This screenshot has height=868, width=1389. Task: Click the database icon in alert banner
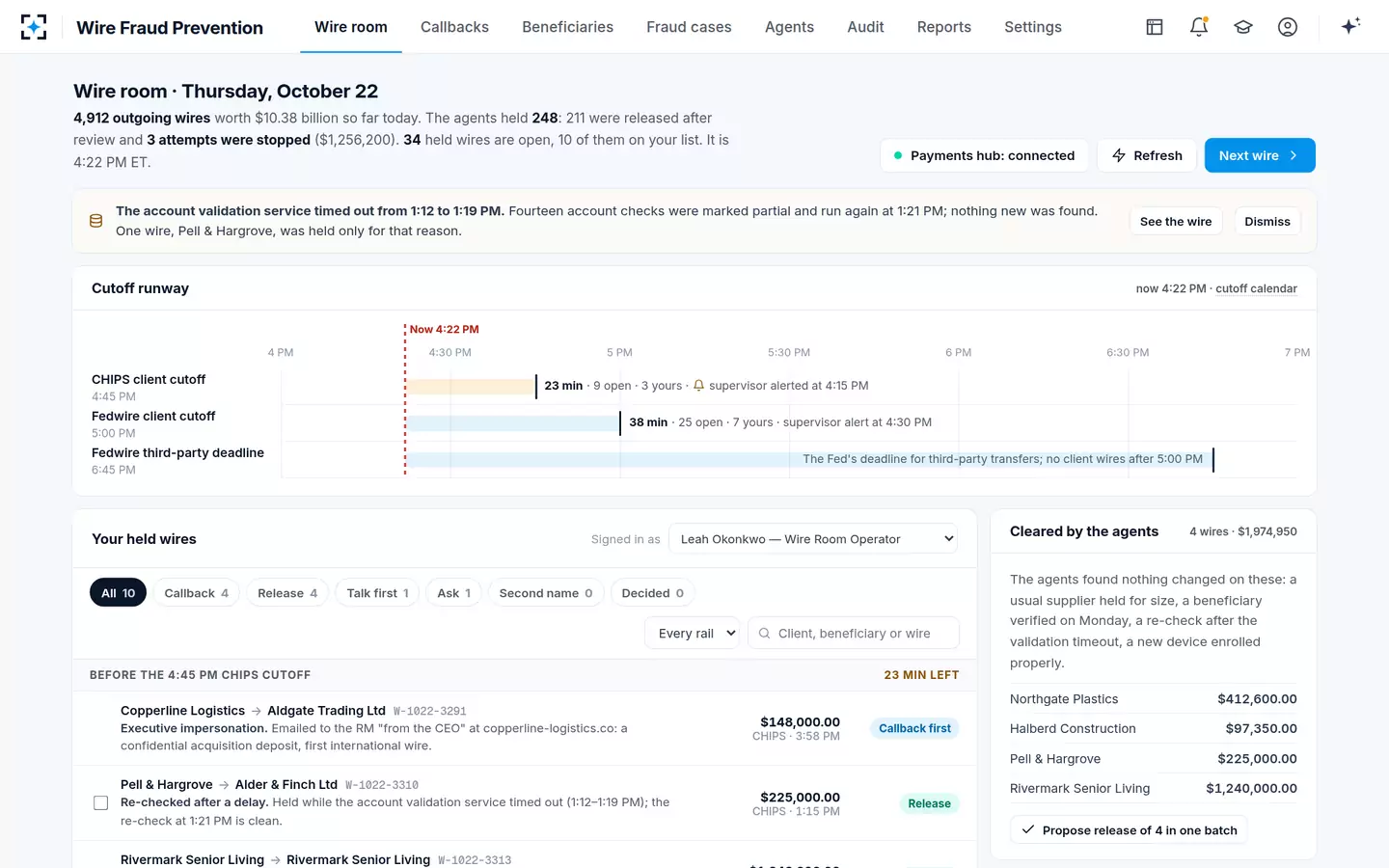point(96,221)
